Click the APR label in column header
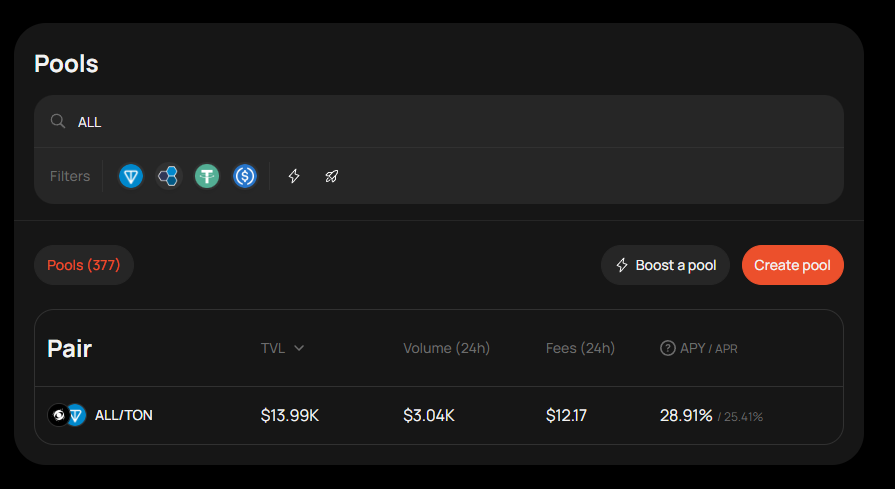 click(x=725, y=349)
